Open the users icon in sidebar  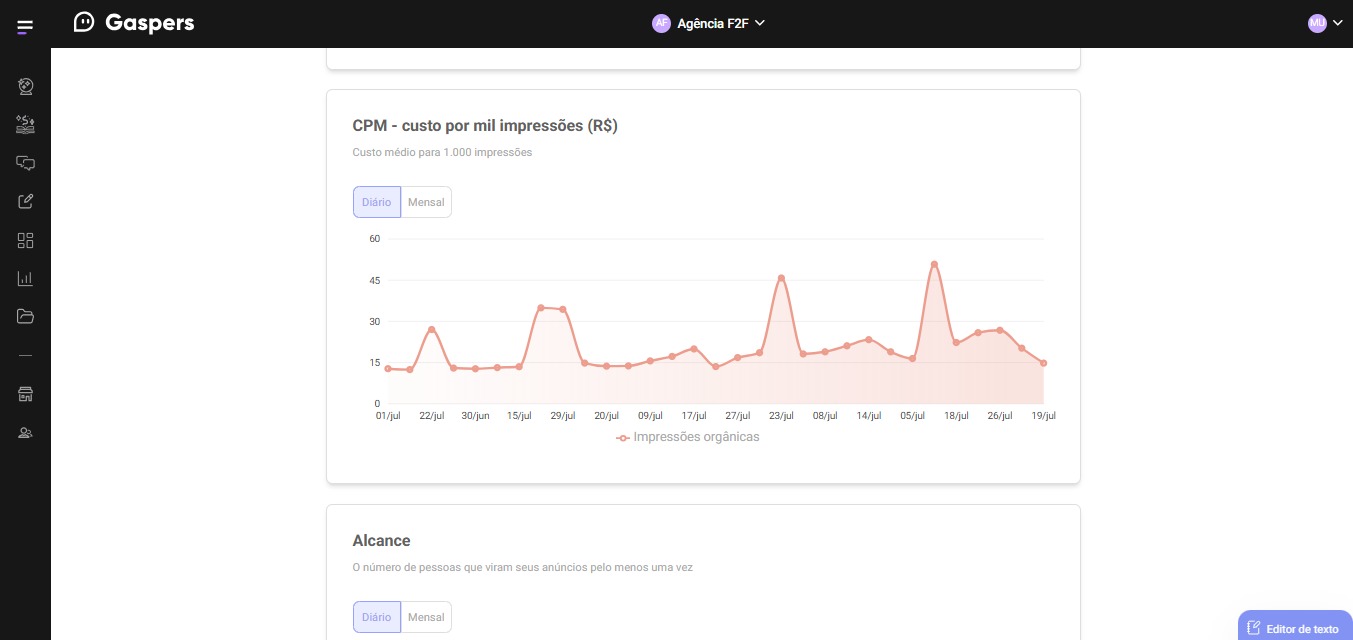tap(26, 433)
